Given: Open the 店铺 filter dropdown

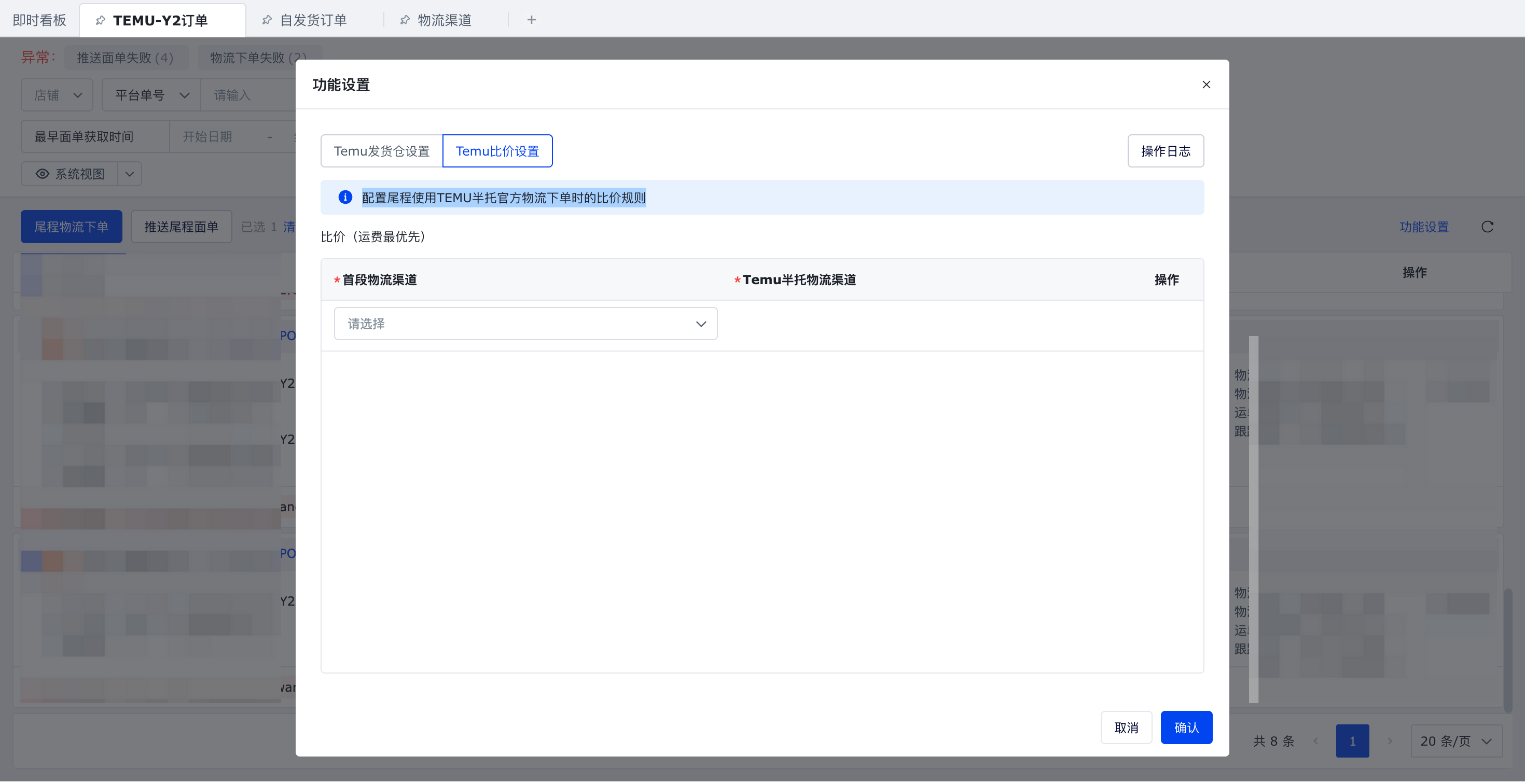Looking at the screenshot, I should (57, 95).
